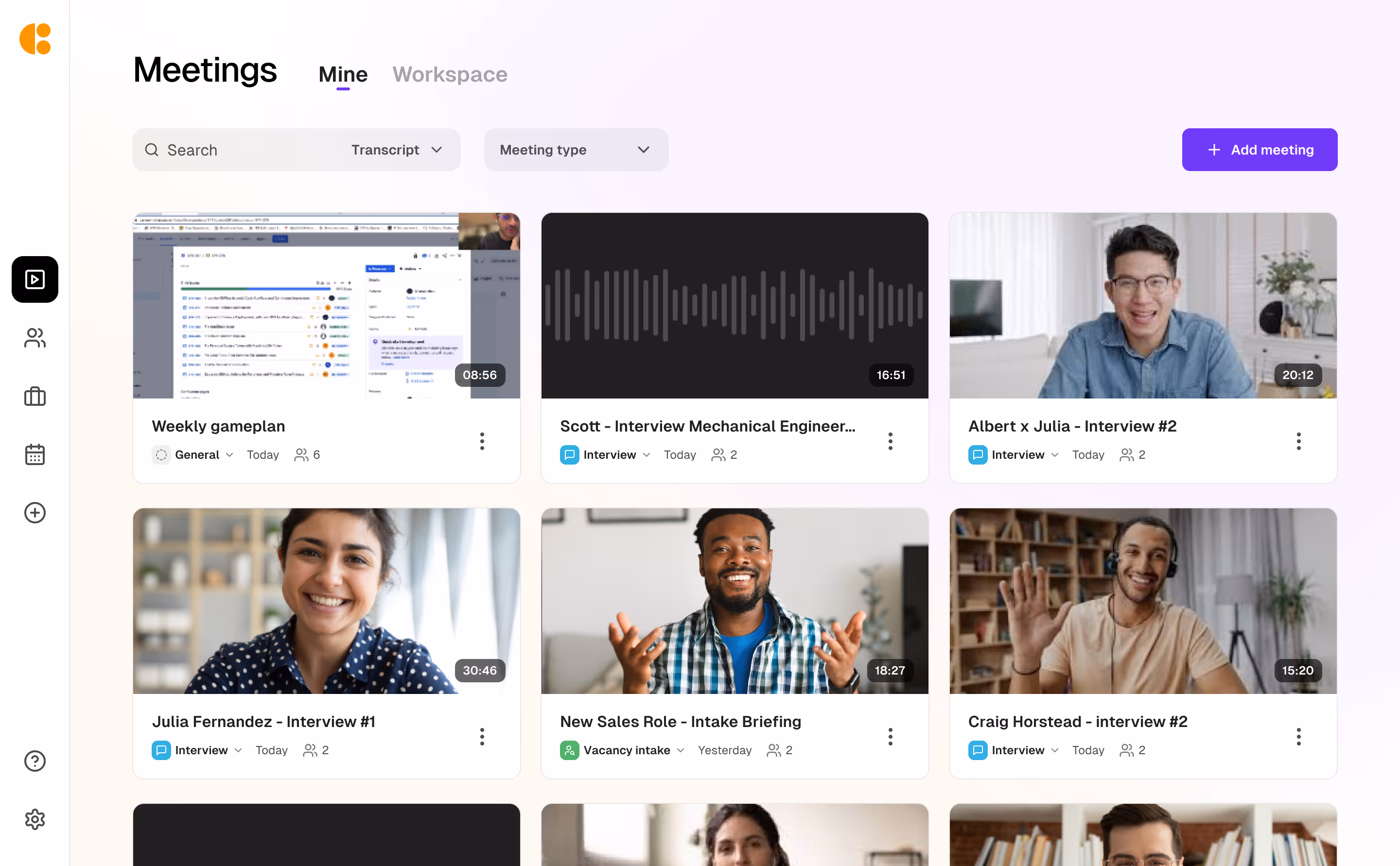
Task: Click the search magnifier icon
Action: (x=152, y=150)
